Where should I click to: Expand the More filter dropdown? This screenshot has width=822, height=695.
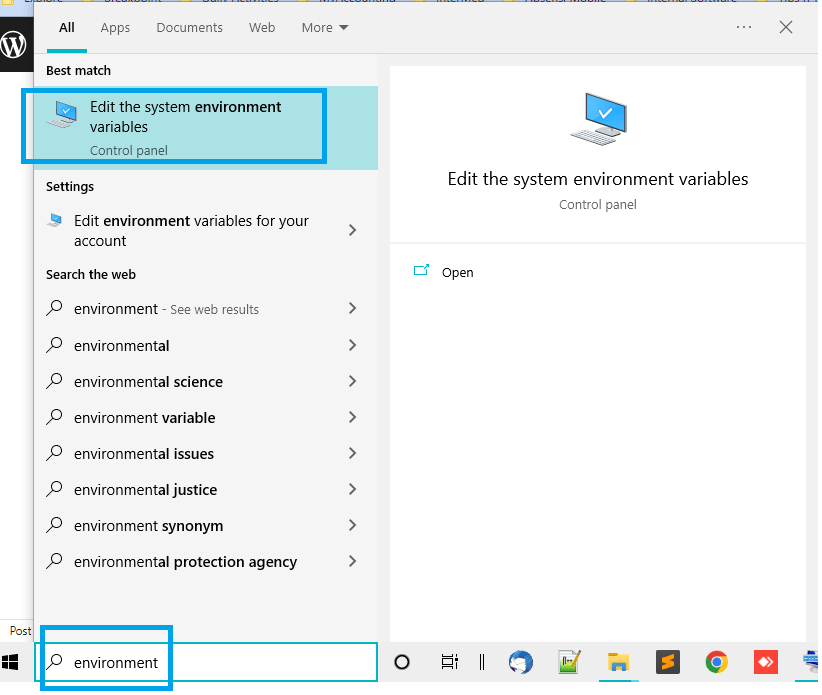point(325,28)
